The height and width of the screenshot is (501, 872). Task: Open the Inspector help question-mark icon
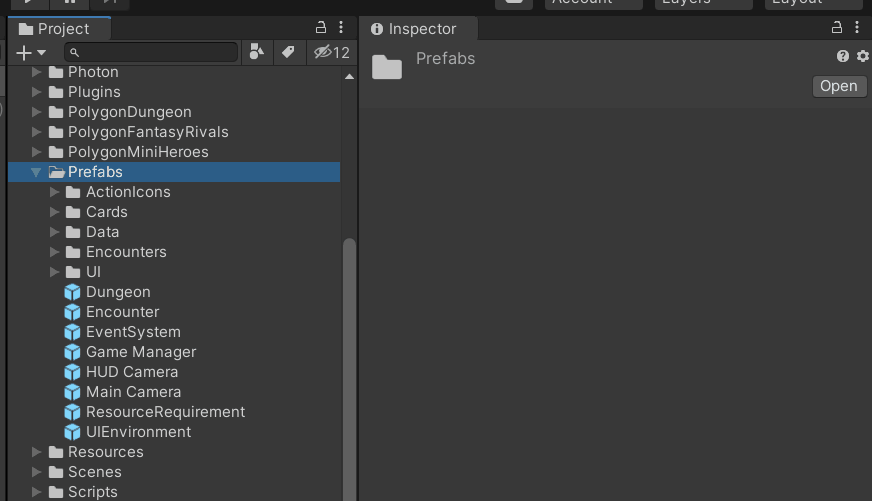pyautogui.click(x=843, y=56)
